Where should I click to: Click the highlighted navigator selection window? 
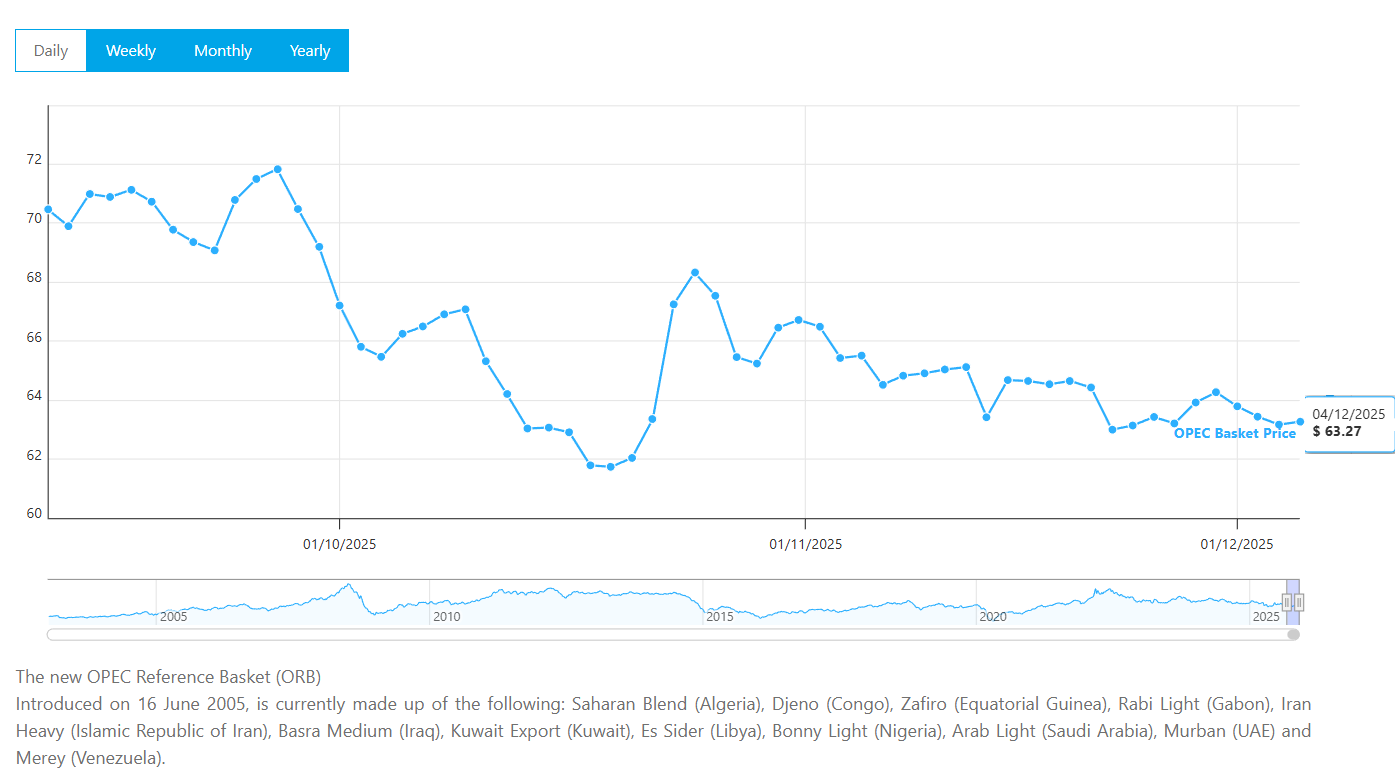coord(1293,590)
